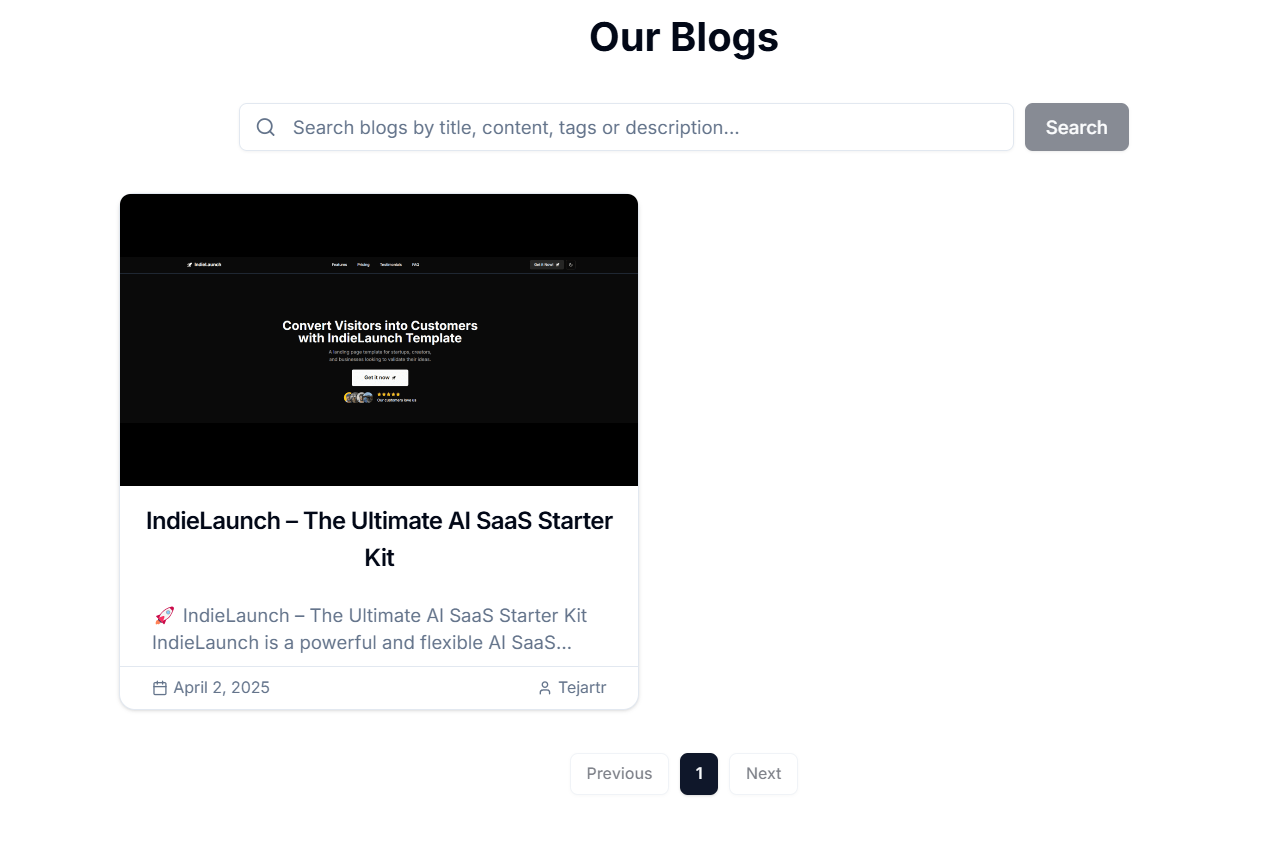Image resolution: width=1288 pixels, height=852 pixels.
Task: Click the five yellow stars in the thumbnail
Action: click(x=388, y=394)
